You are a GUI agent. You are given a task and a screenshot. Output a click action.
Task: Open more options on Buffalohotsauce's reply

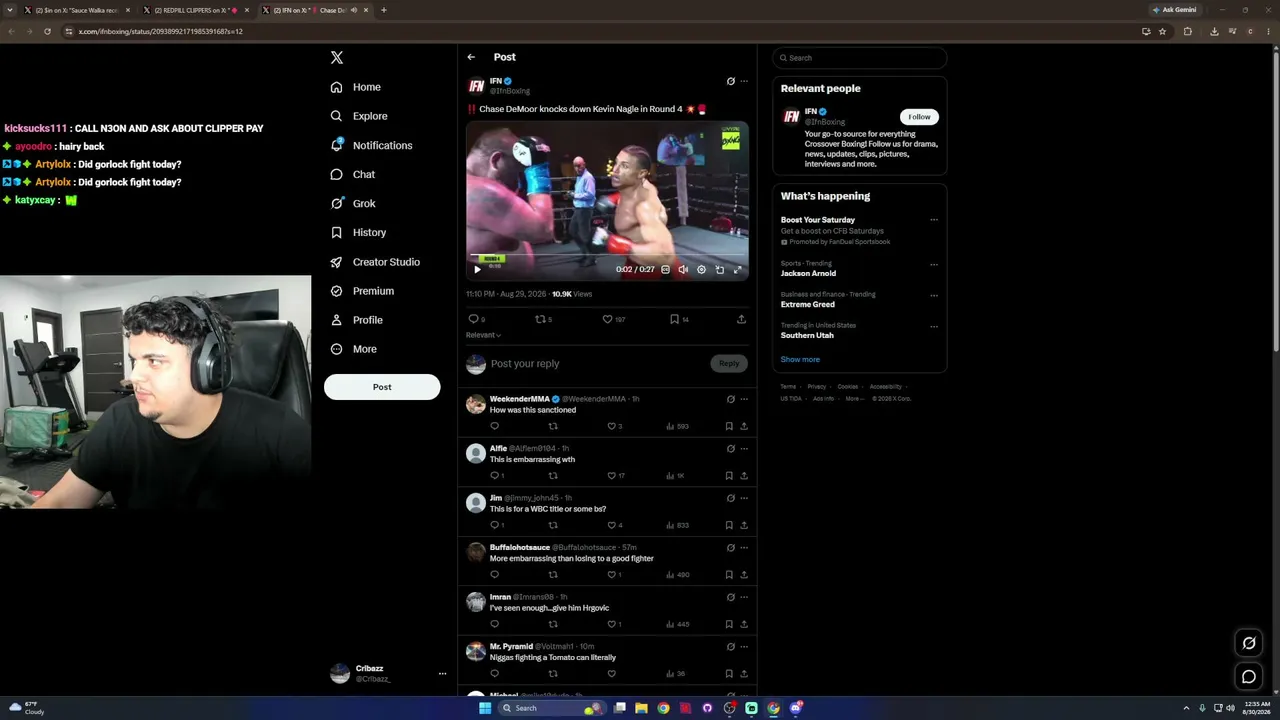pyautogui.click(x=744, y=548)
